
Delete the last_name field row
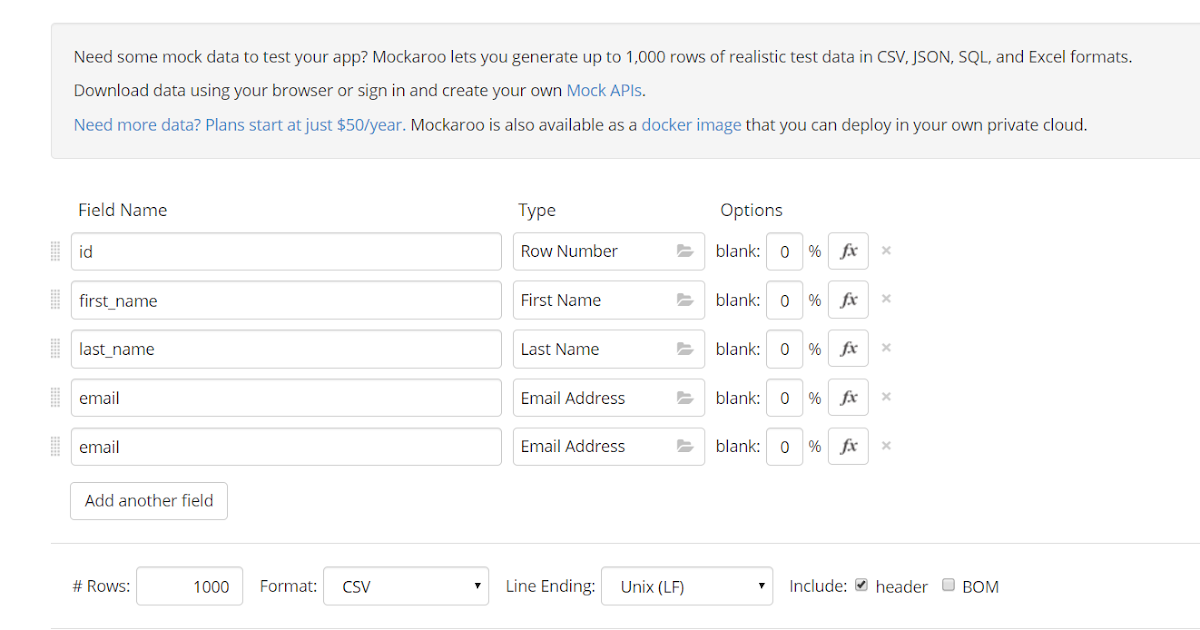[886, 349]
